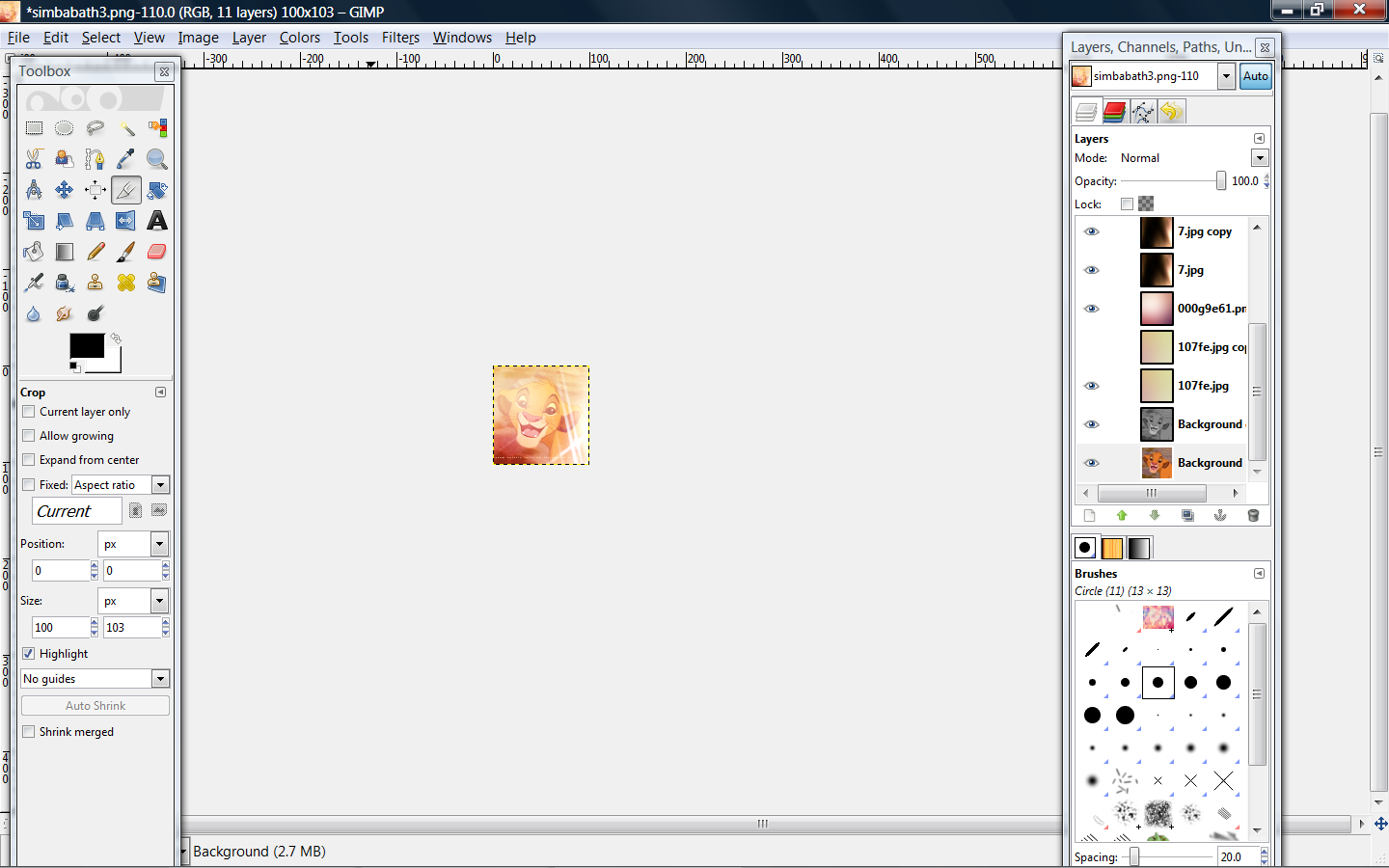
Task: Open the Fixed Aspect ratio dropdown
Action: pyautogui.click(x=160, y=485)
